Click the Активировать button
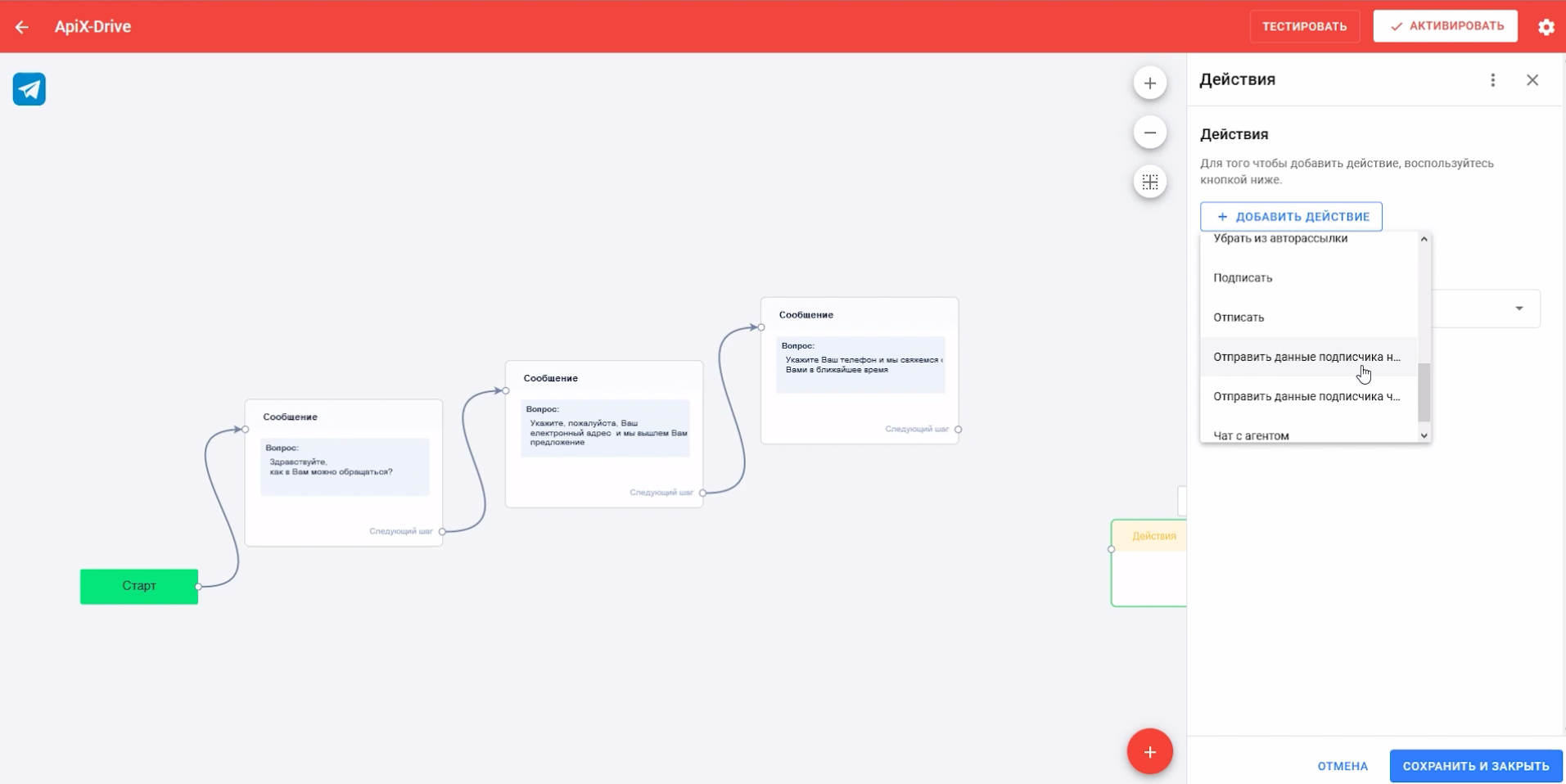 coord(1445,26)
